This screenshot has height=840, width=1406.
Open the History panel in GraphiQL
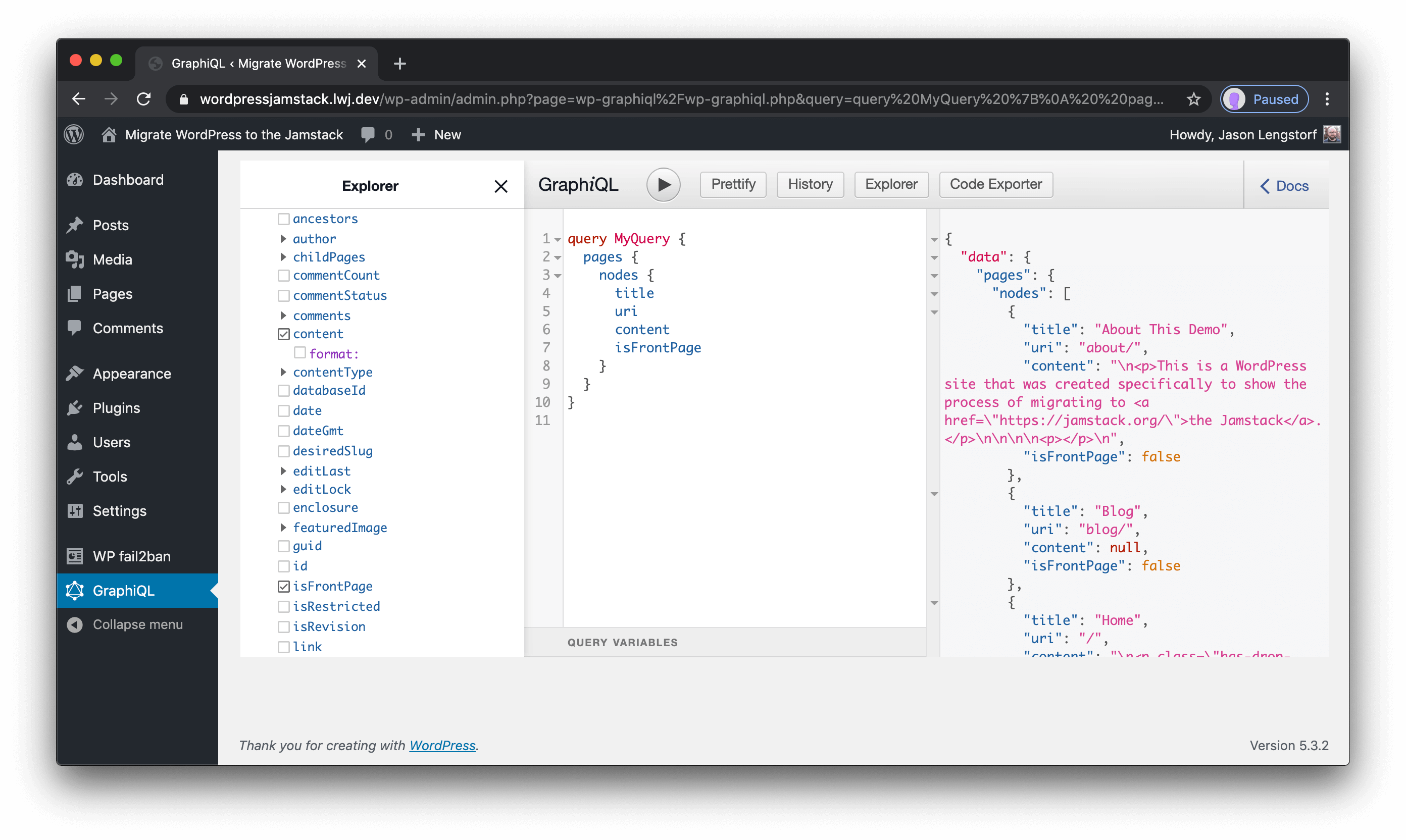(810, 183)
